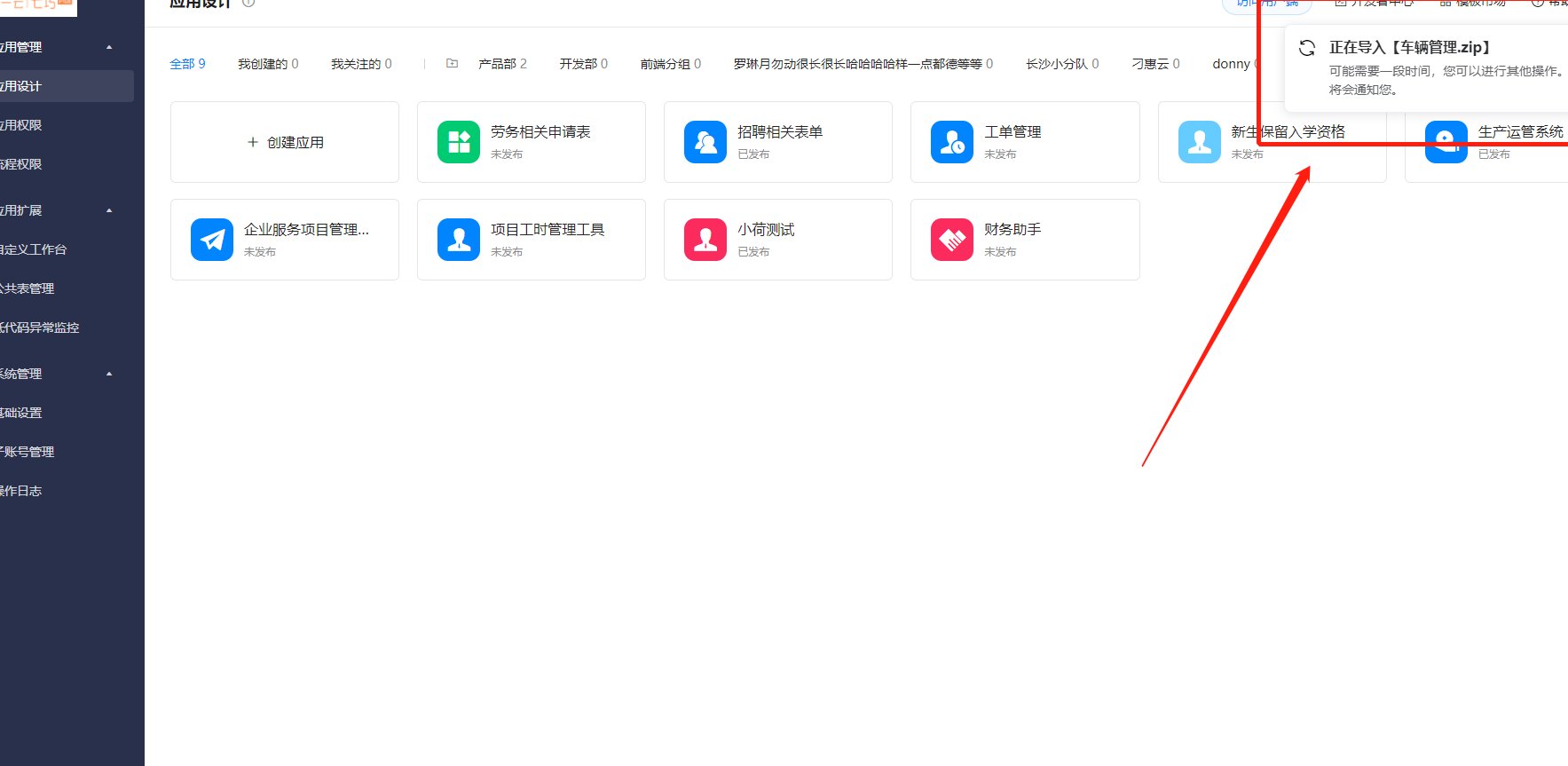Select the long-named group tab starting with 罗琳月
This screenshot has height=766, width=1568.
point(863,64)
